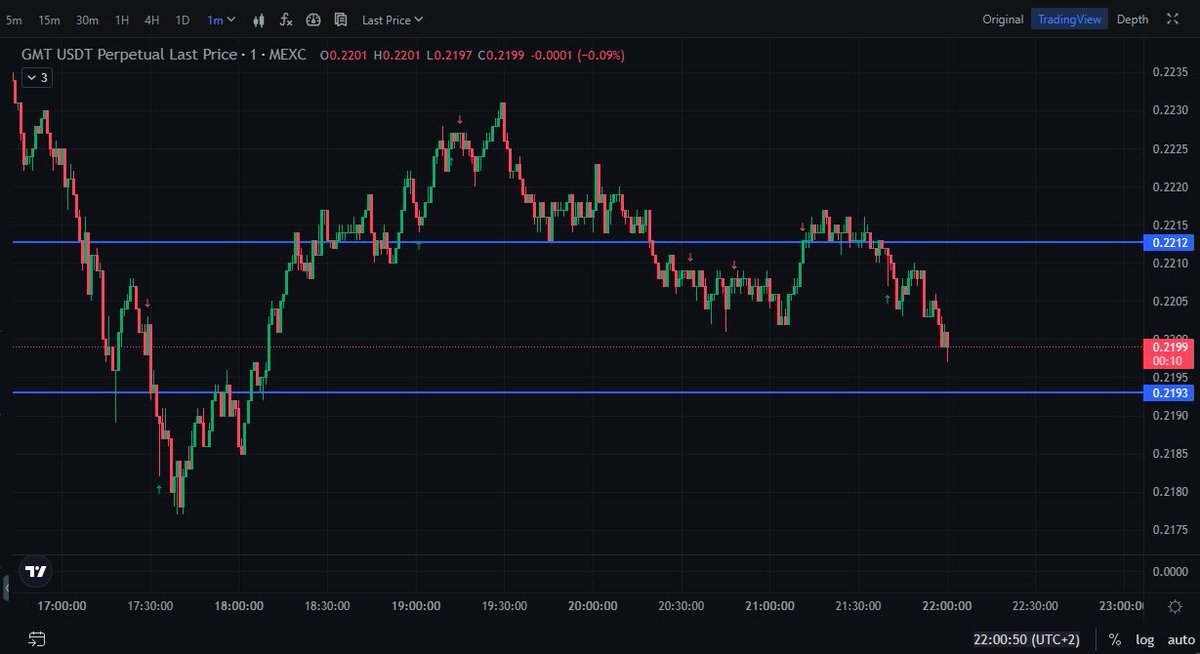The image size is (1200, 654).
Task: Toggle percentage scale mode
Action: [x=1114, y=639]
